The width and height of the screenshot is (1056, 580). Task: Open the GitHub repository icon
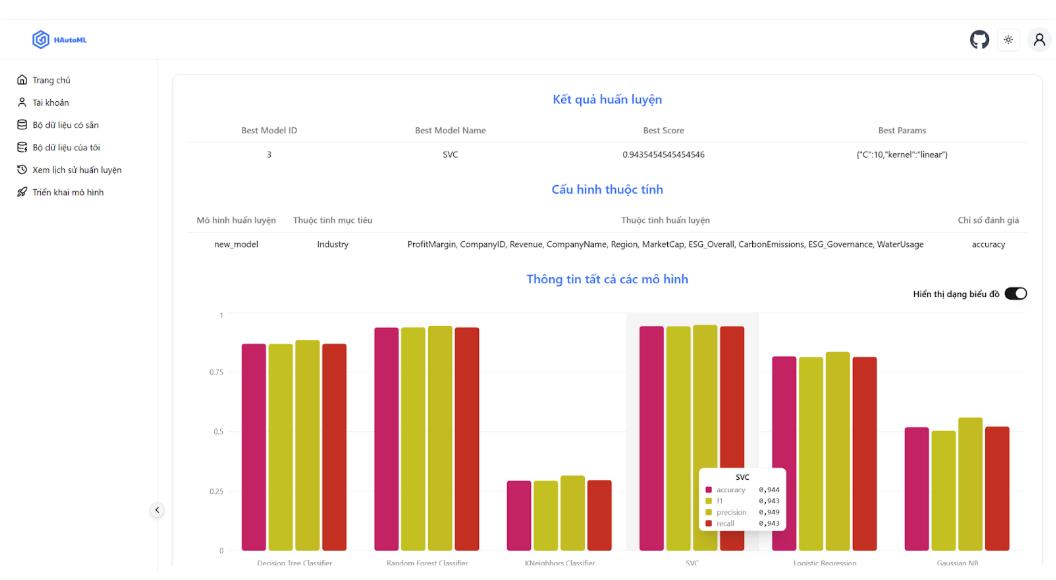(979, 40)
